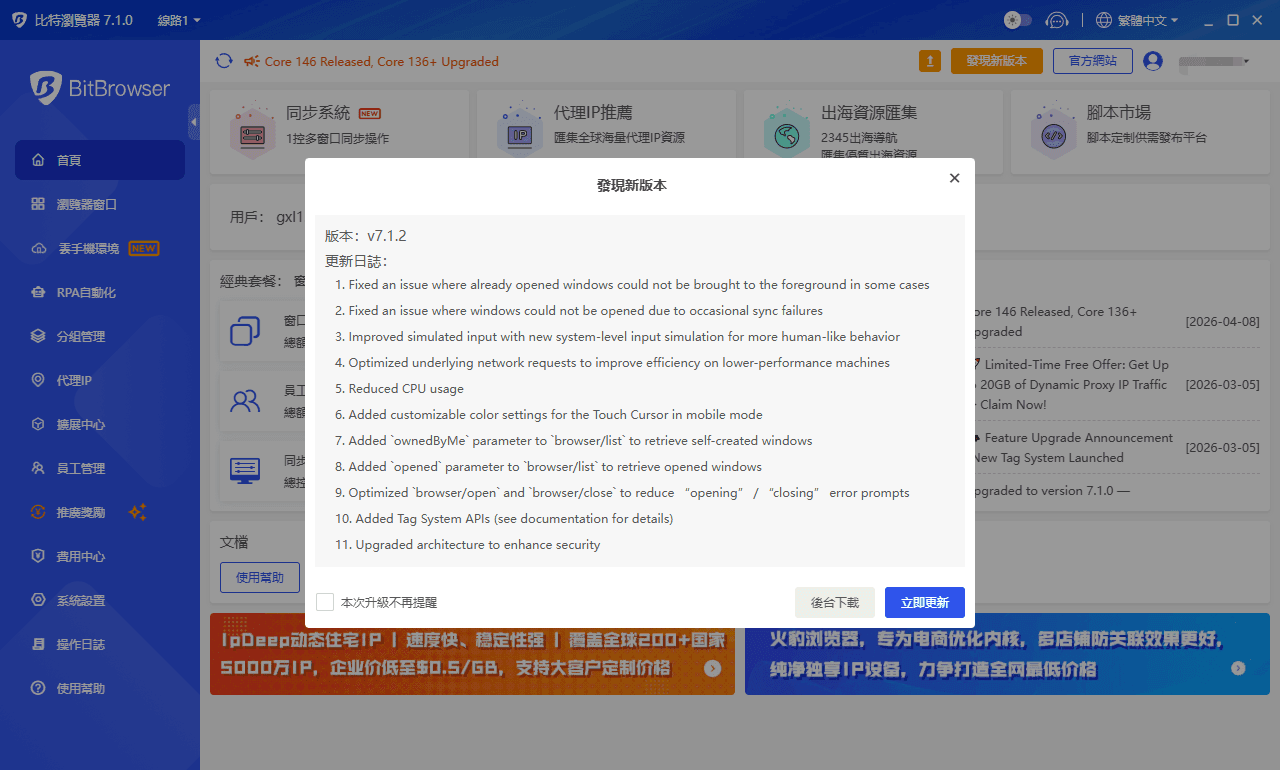Click the sparkle stars next to 推廣獎勵
Screen dimensions: 1280x770
pos(138,512)
